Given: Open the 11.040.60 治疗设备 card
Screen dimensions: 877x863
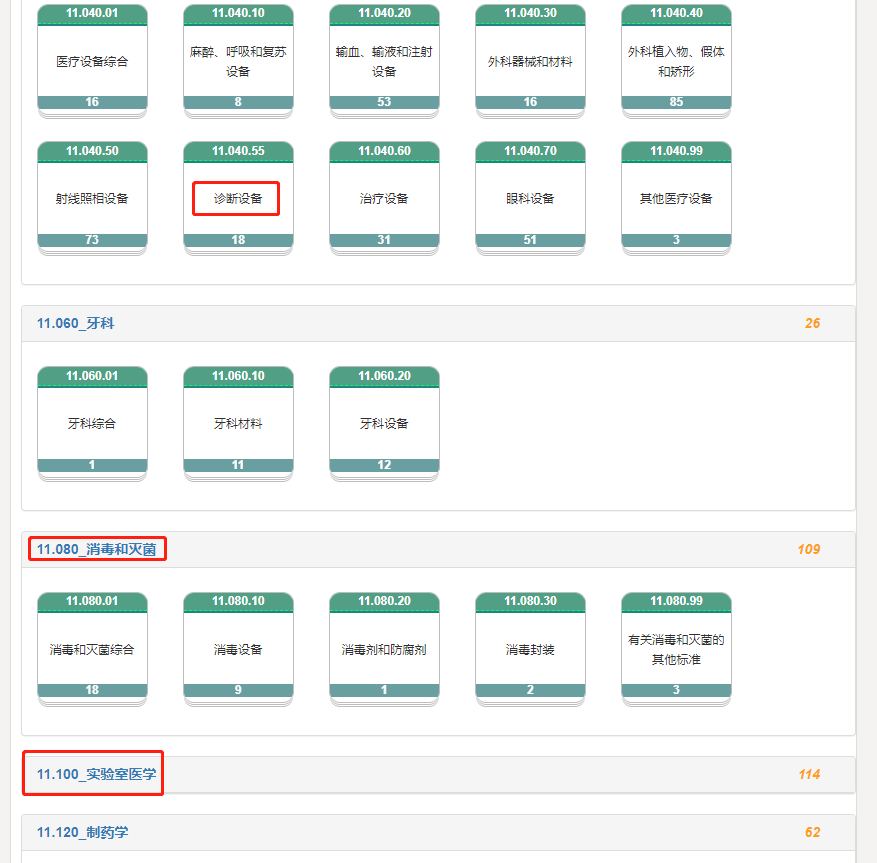Looking at the screenshot, I should point(384,199).
